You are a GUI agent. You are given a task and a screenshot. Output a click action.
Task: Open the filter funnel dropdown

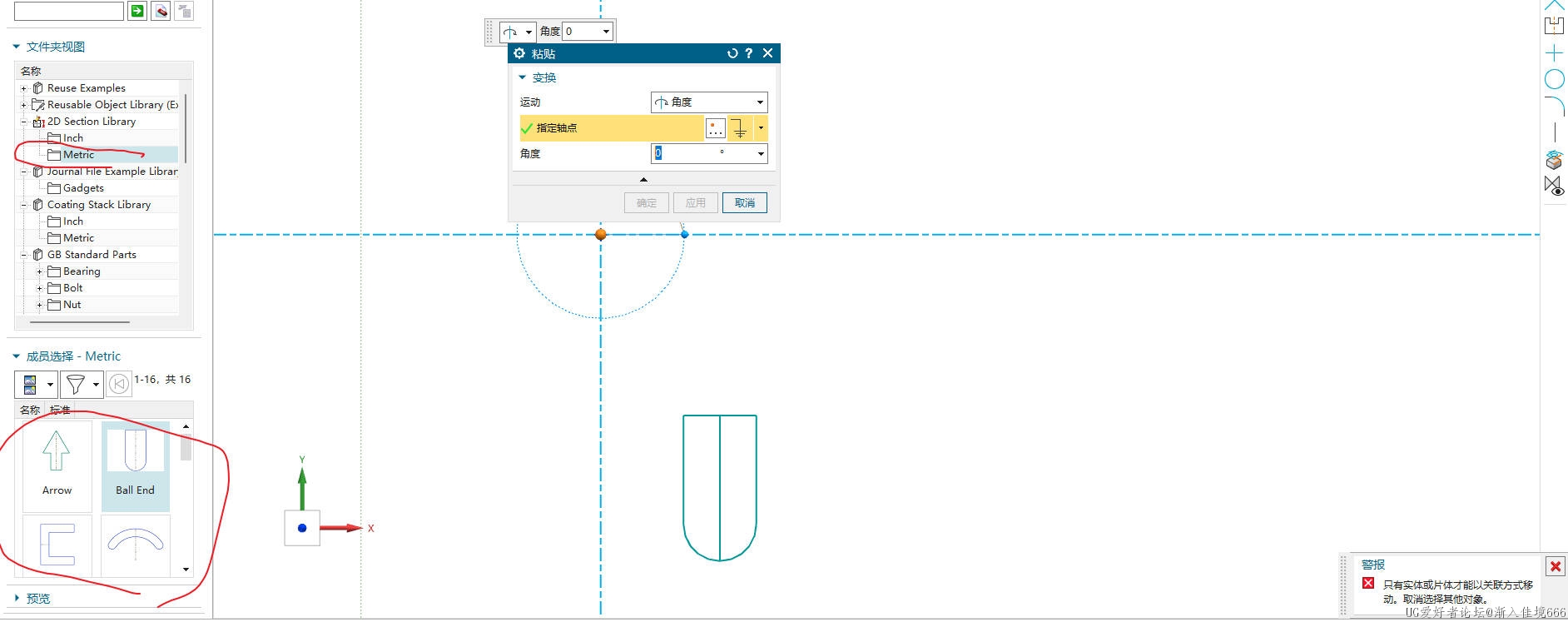(96, 384)
